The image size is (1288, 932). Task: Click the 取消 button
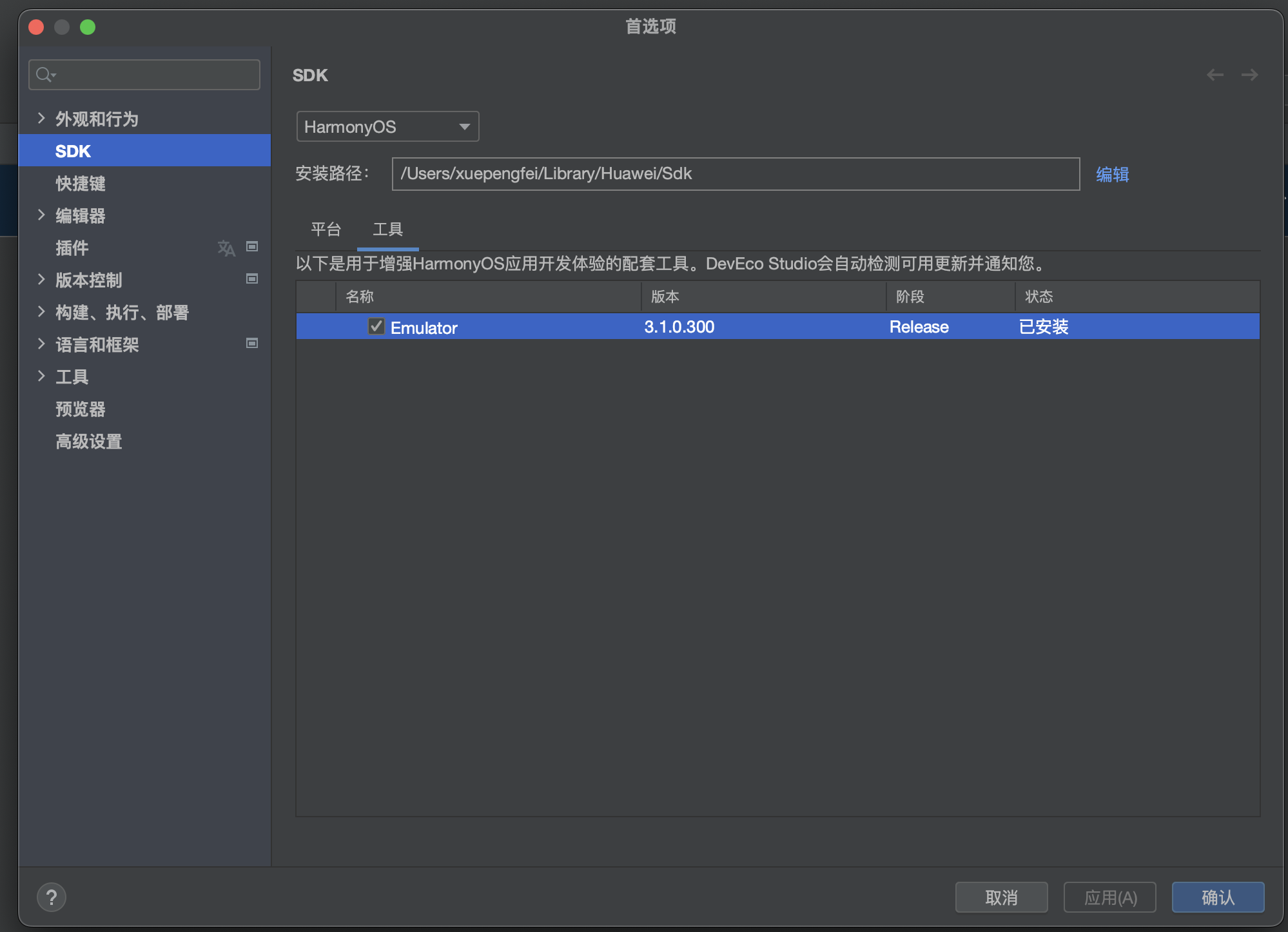pyautogui.click(x=1001, y=897)
